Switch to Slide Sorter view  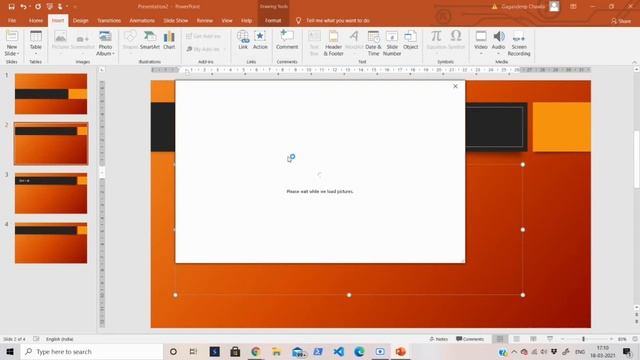tap(516, 339)
